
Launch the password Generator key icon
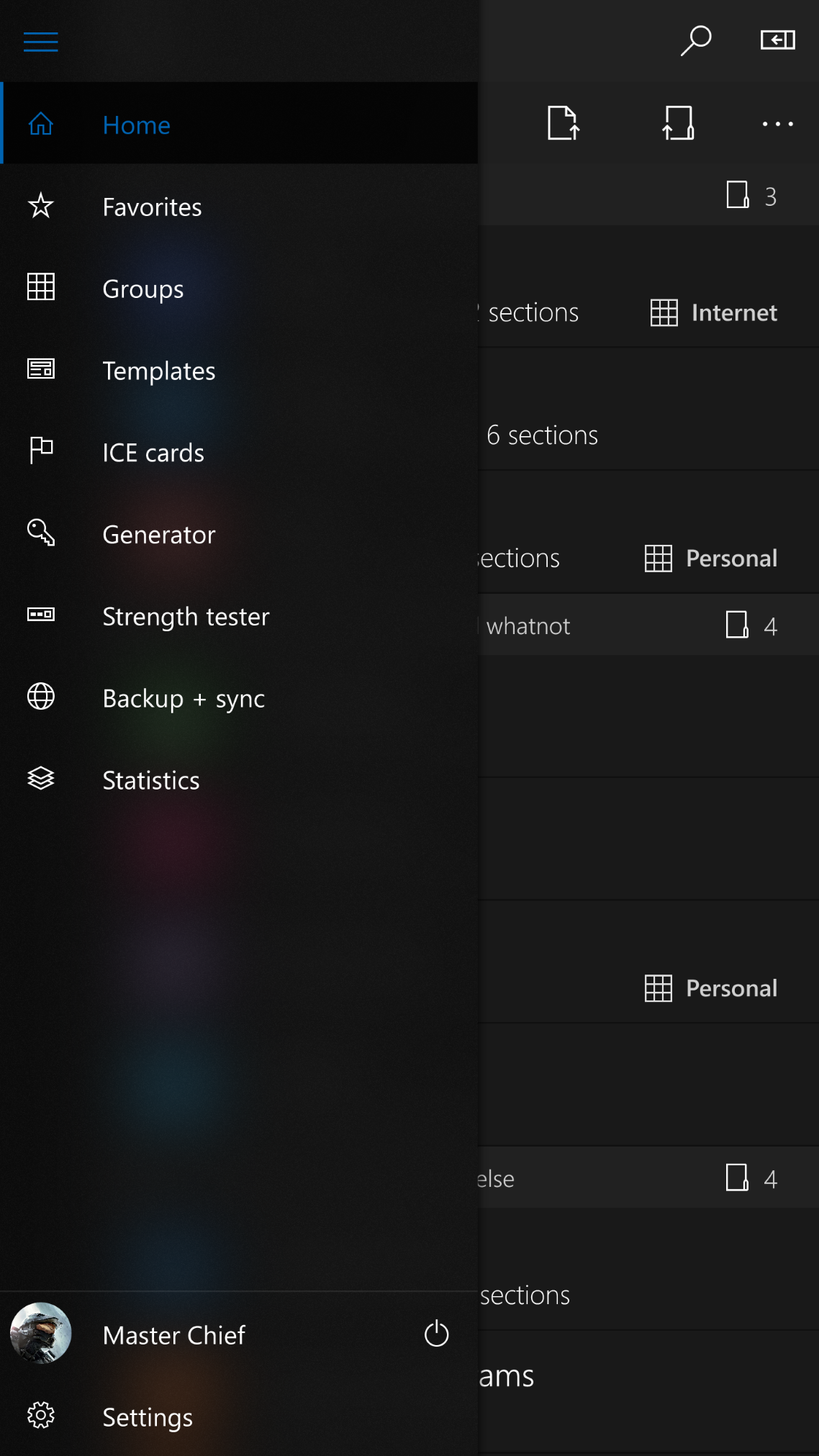(x=41, y=533)
